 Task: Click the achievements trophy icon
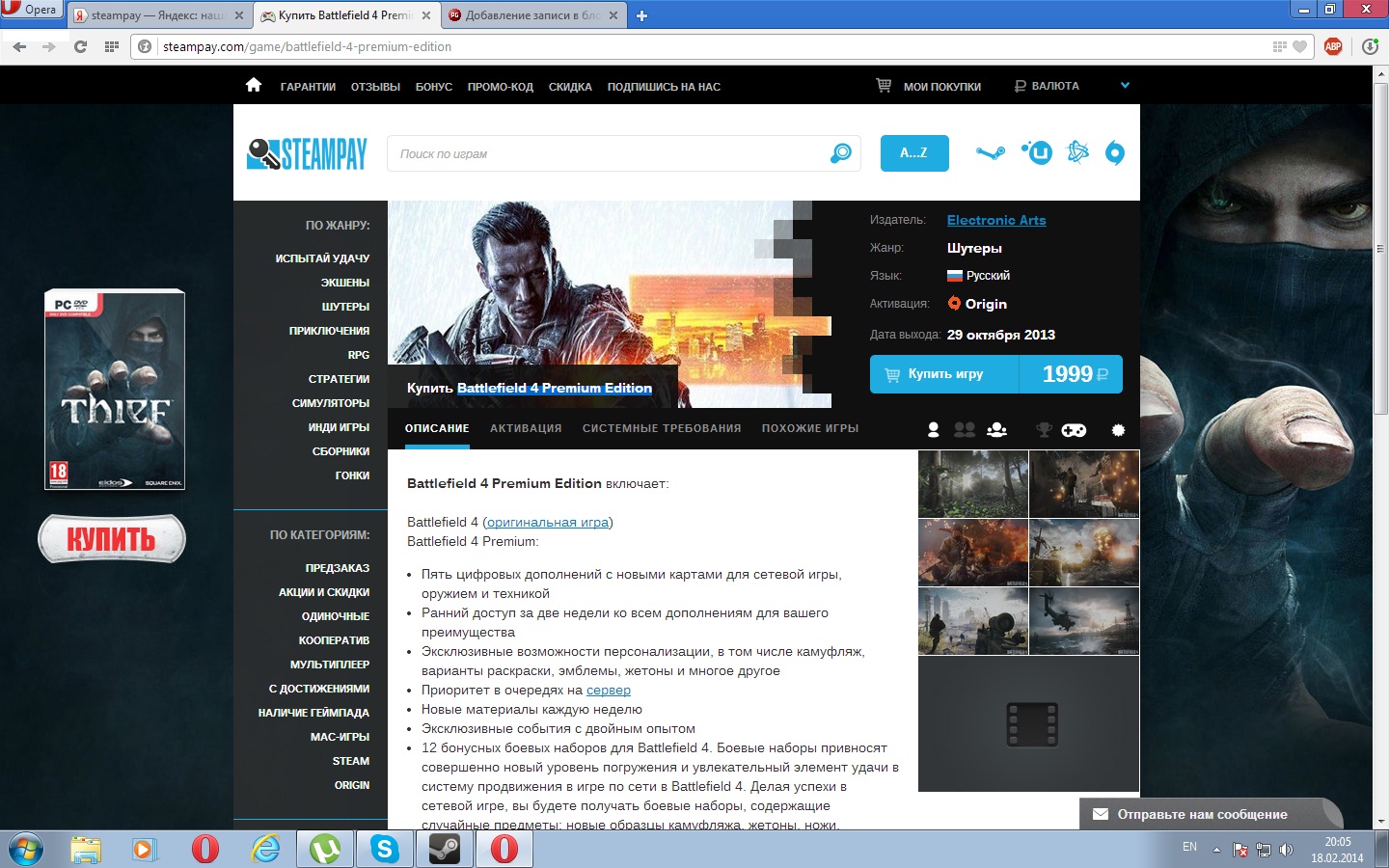1044,430
